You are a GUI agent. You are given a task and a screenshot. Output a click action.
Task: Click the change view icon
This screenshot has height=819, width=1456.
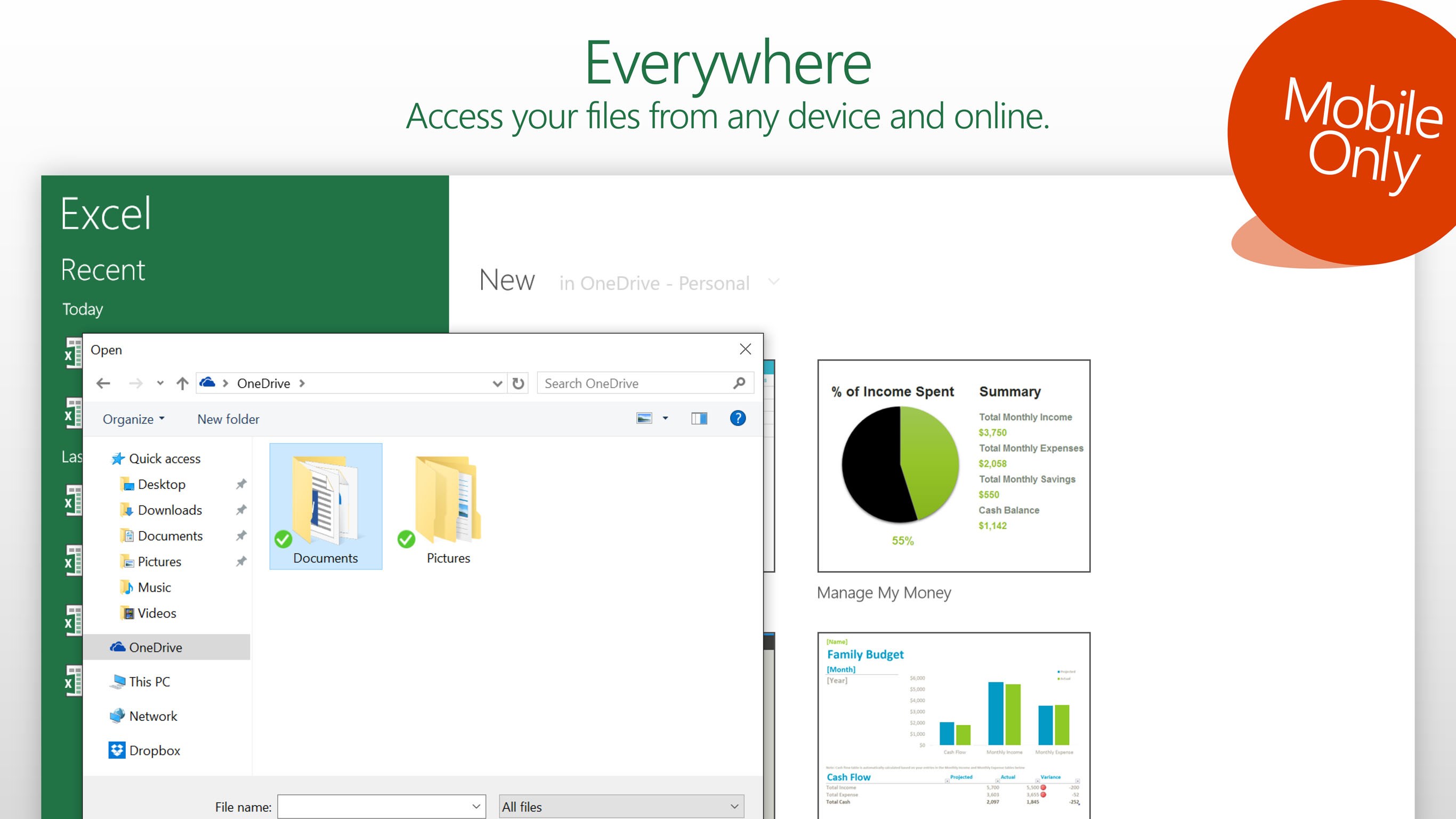pyautogui.click(x=644, y=419)
